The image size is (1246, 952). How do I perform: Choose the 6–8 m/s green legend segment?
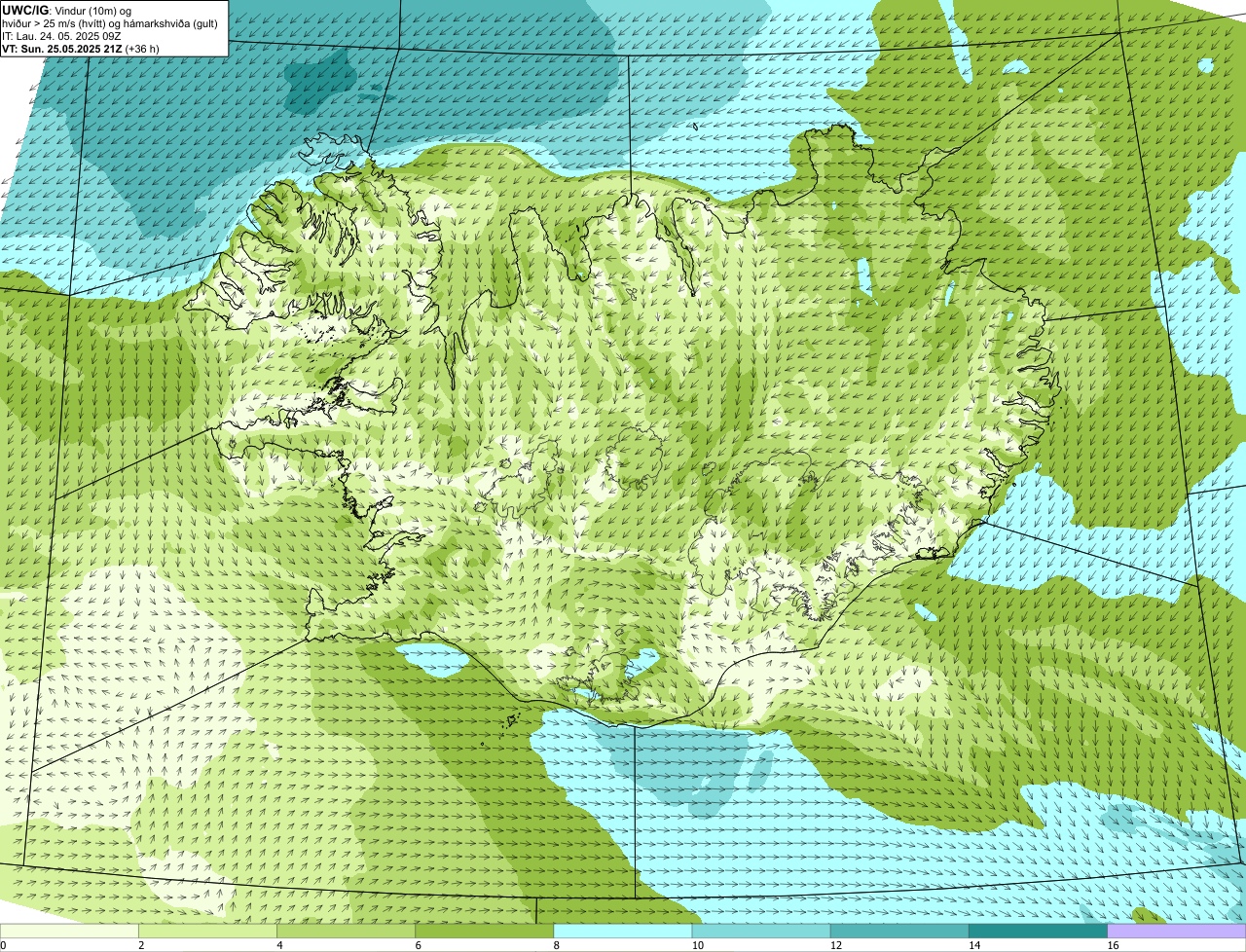[485, 931]
